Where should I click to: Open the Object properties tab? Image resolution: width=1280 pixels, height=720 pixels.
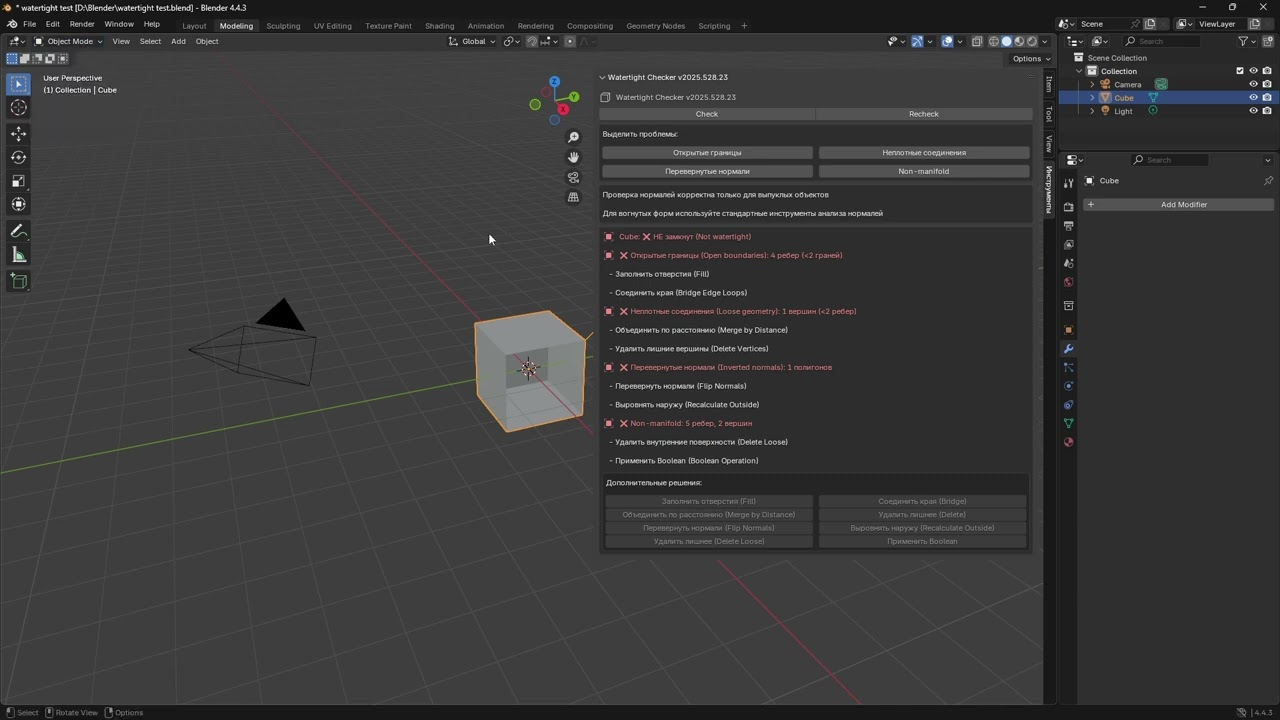tap(1068, 330)
